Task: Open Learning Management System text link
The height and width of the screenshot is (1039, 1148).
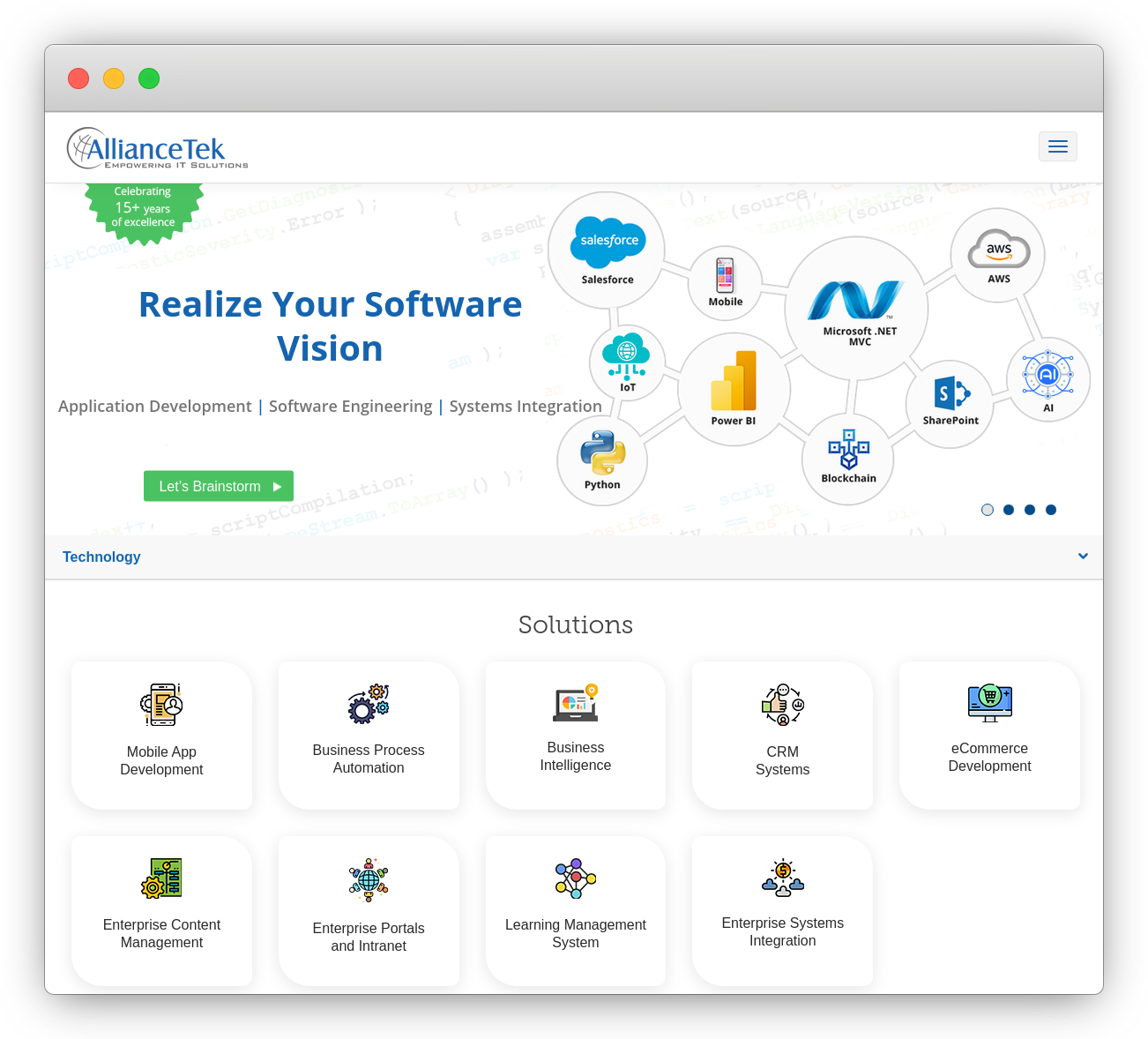Action: (x=576, y=933)
